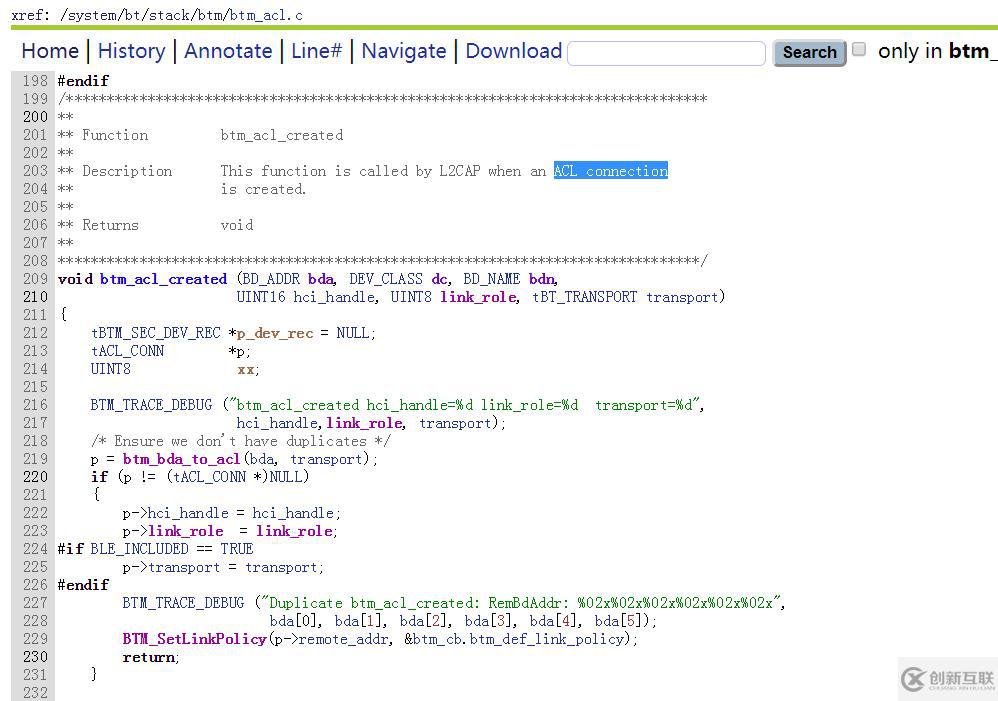
Task: Click 'Returns void' comment line
Action: (155, 225)
